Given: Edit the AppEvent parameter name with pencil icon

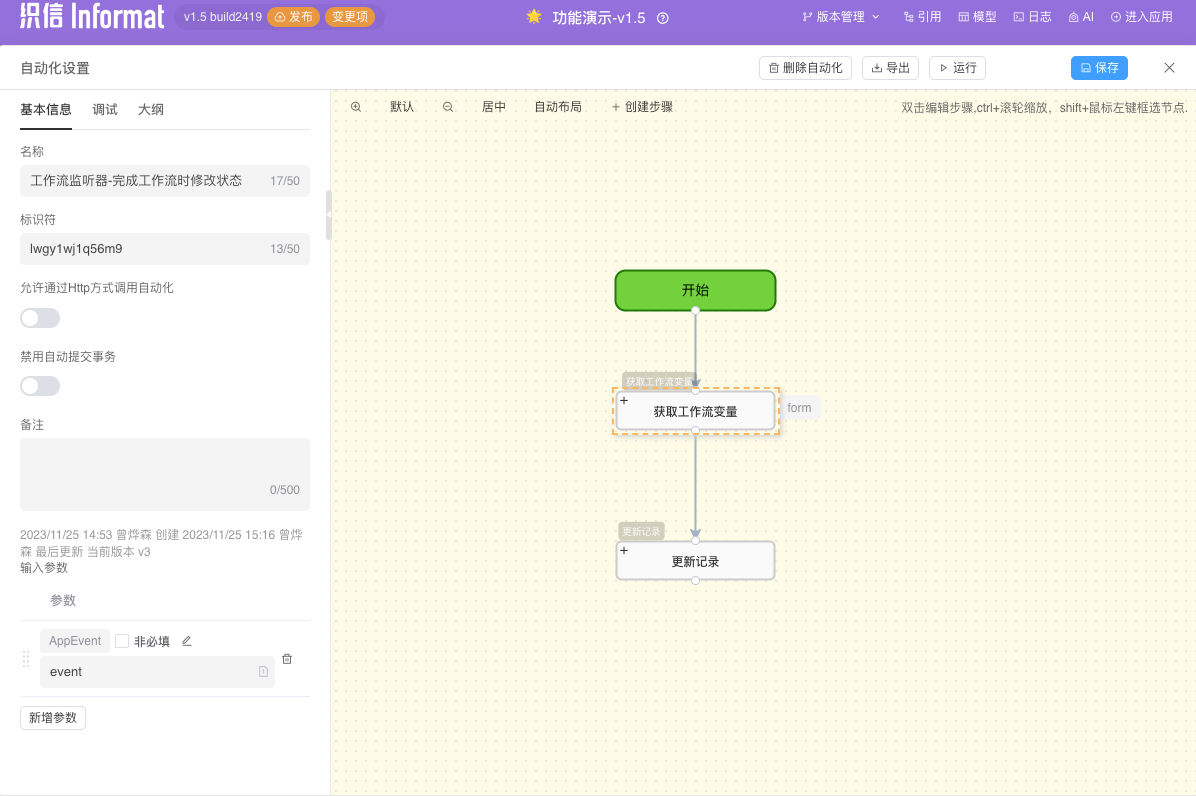Looking at the screenshot, I should pos(186,640).
